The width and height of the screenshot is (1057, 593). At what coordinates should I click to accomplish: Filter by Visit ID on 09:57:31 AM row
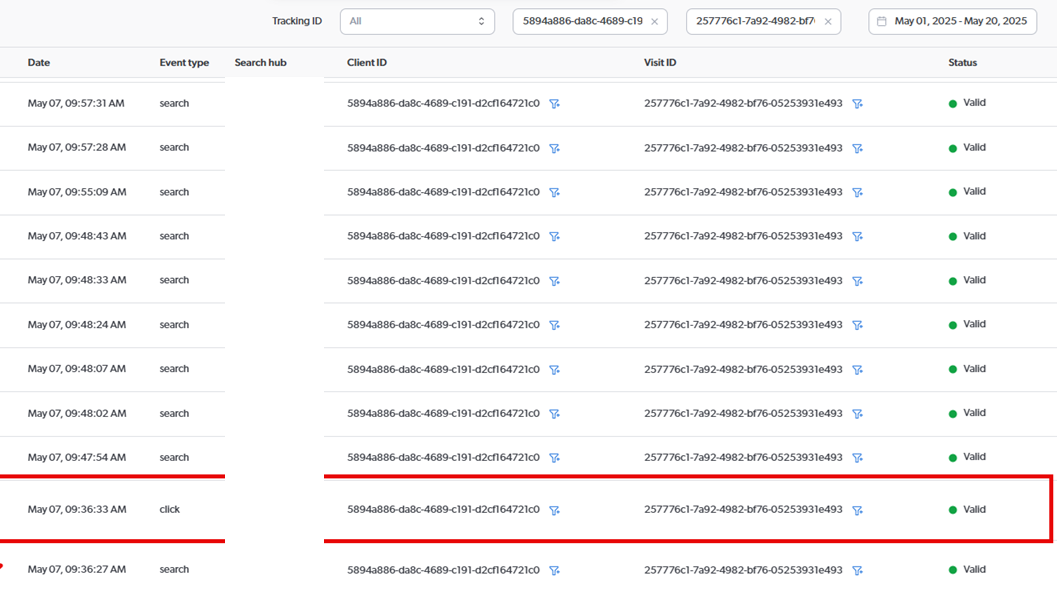point(857,104)
